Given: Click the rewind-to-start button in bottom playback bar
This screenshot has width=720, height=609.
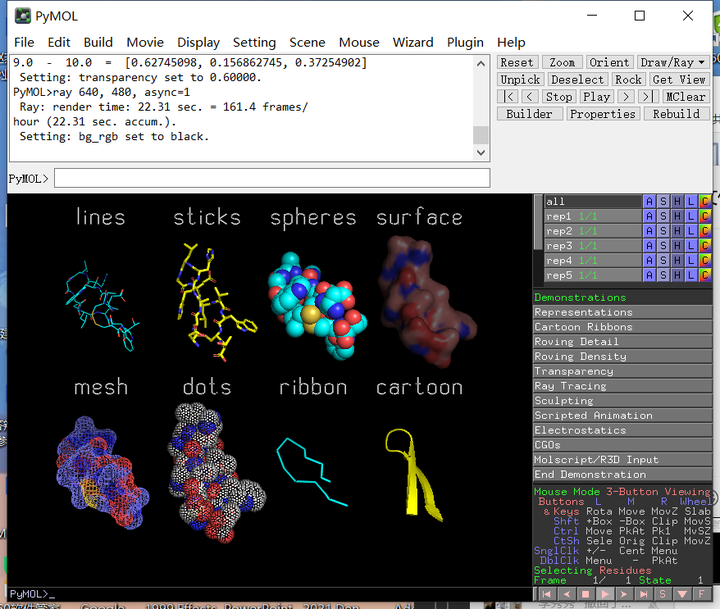Looking at the screenshot, I should [x=546, y=594].
